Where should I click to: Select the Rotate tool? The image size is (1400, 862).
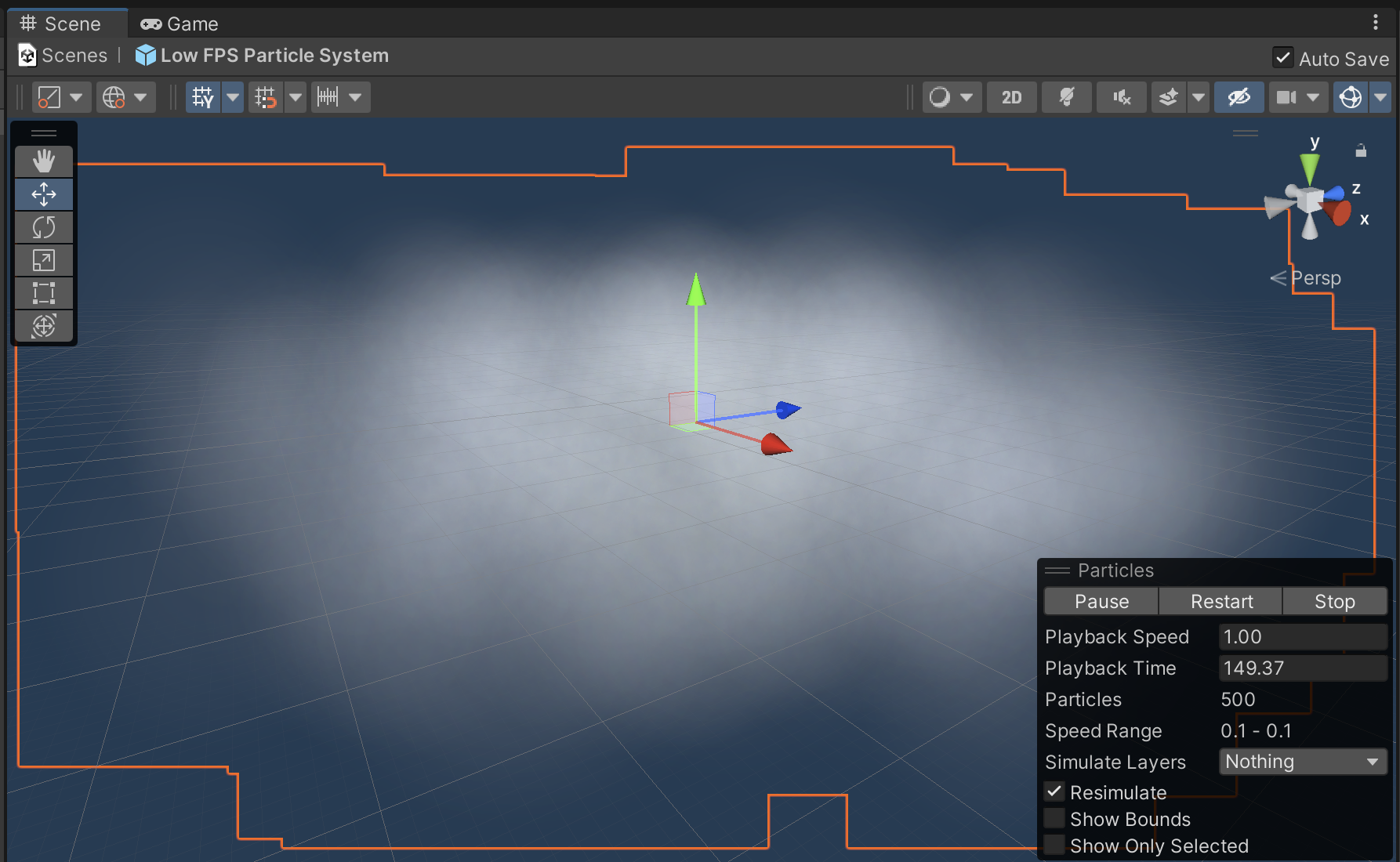(x=44, y=227)
